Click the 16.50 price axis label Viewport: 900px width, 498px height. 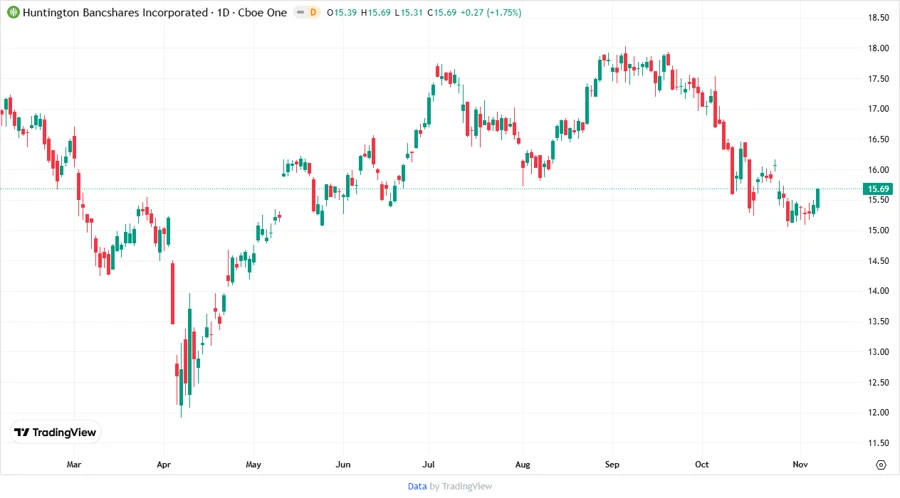coord(878,139)
